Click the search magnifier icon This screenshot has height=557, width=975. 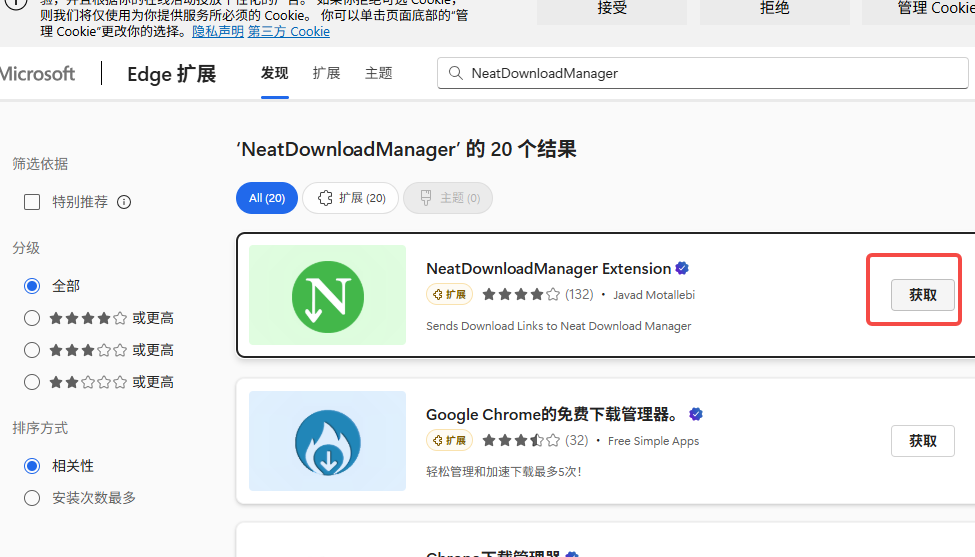pos(455,73)
